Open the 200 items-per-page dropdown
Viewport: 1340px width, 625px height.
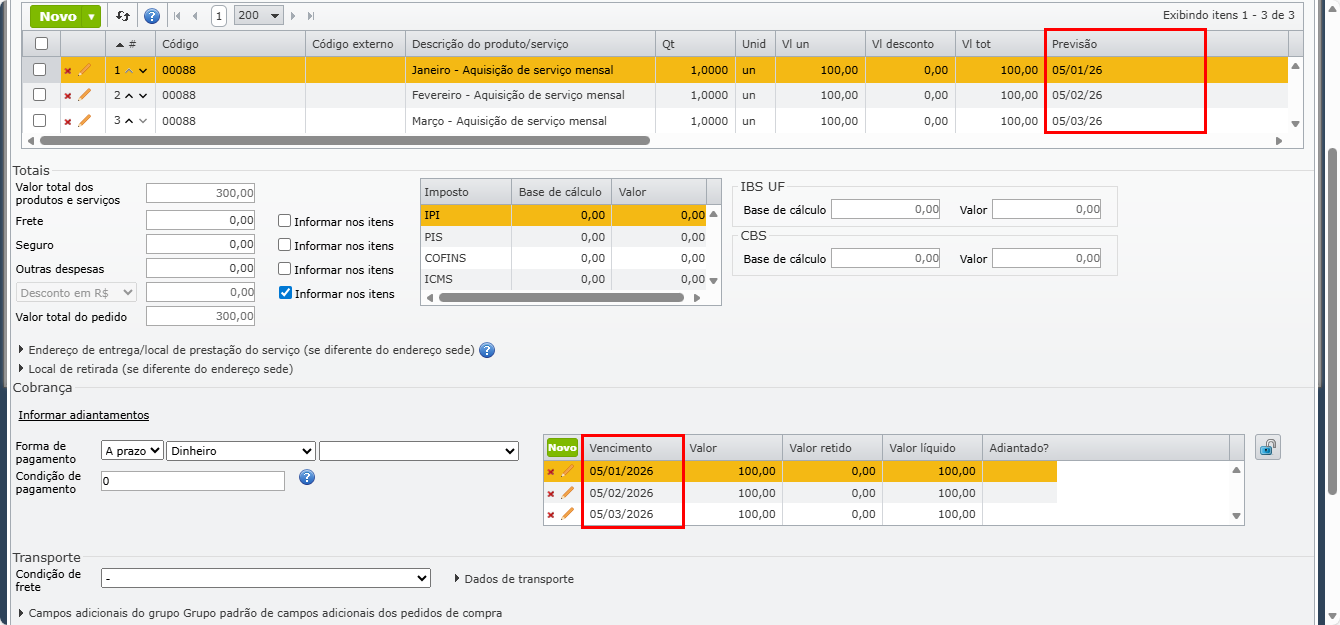point(258,16)
